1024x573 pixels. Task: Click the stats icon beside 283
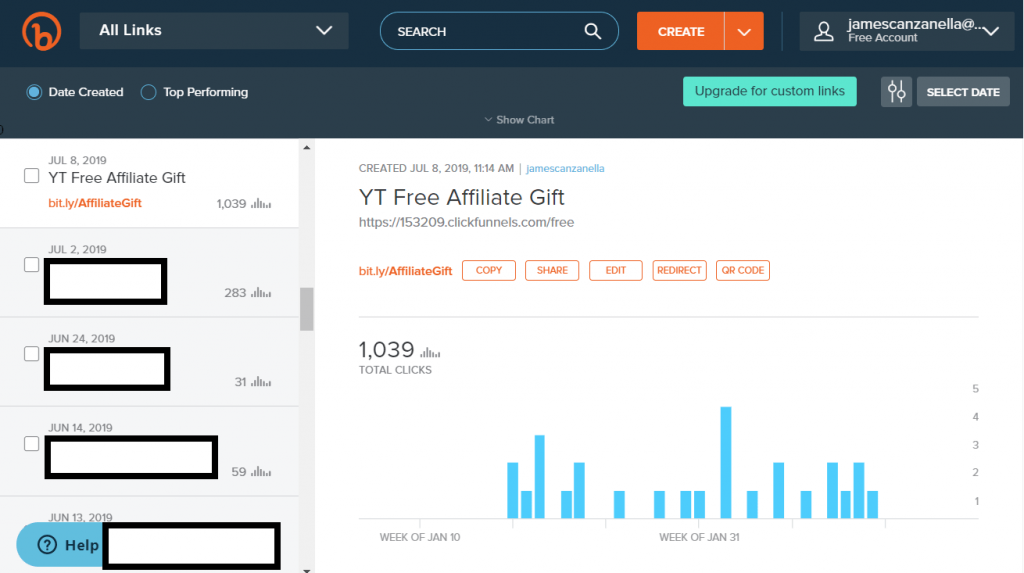click(x=261, y=293)
